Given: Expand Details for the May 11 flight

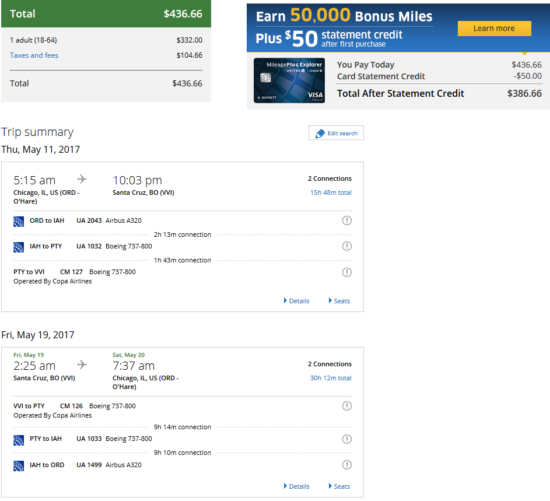Looking at the screenshot, I should tap(296, 301).
